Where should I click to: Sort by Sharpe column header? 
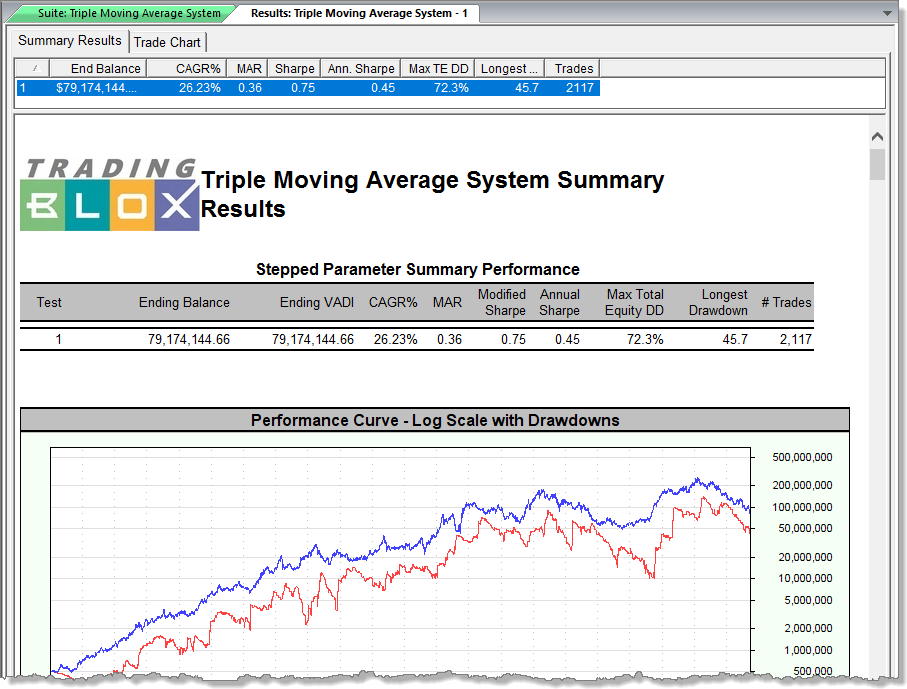click(x=294, y=68)
